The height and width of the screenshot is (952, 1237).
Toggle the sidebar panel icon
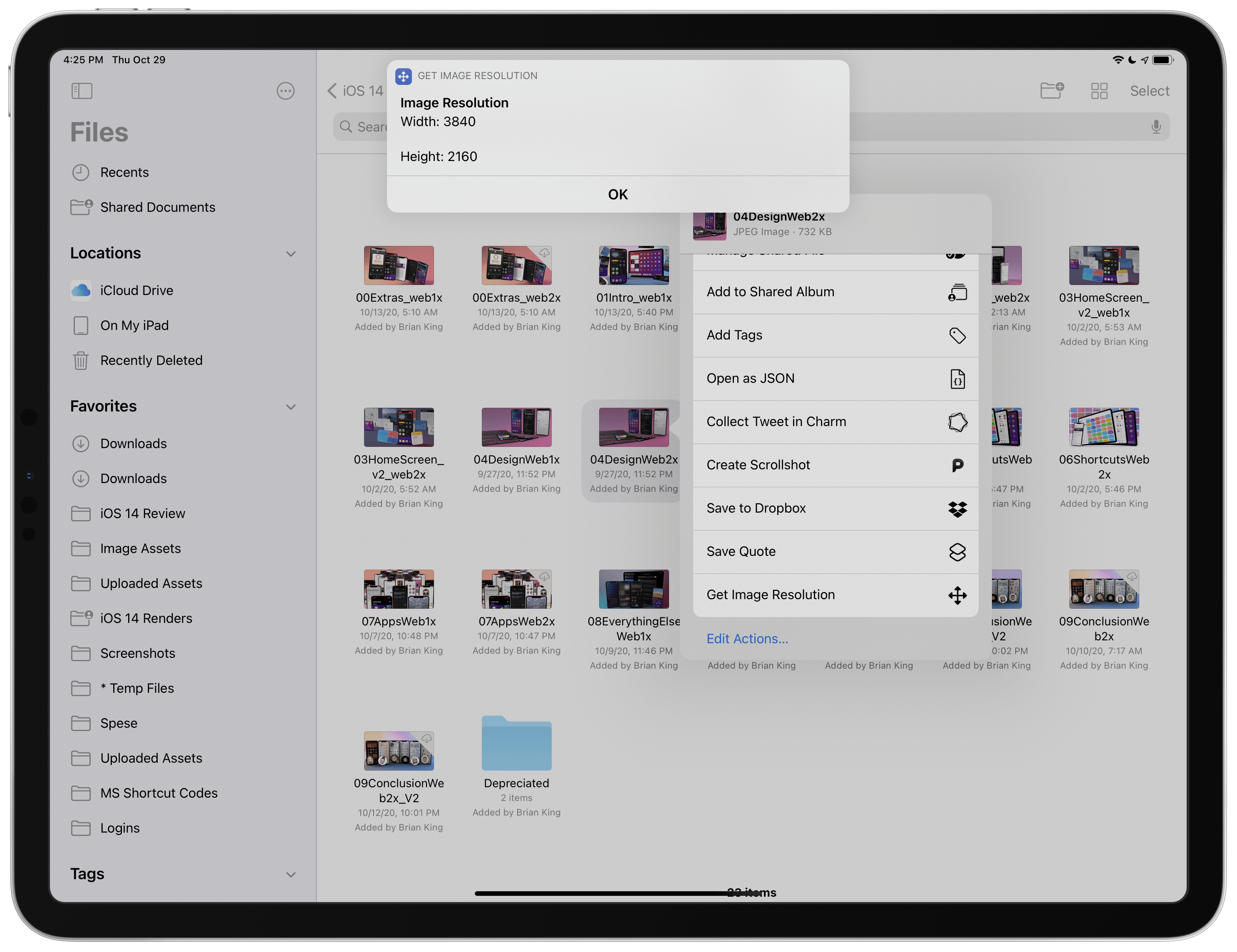coord(82,91)
